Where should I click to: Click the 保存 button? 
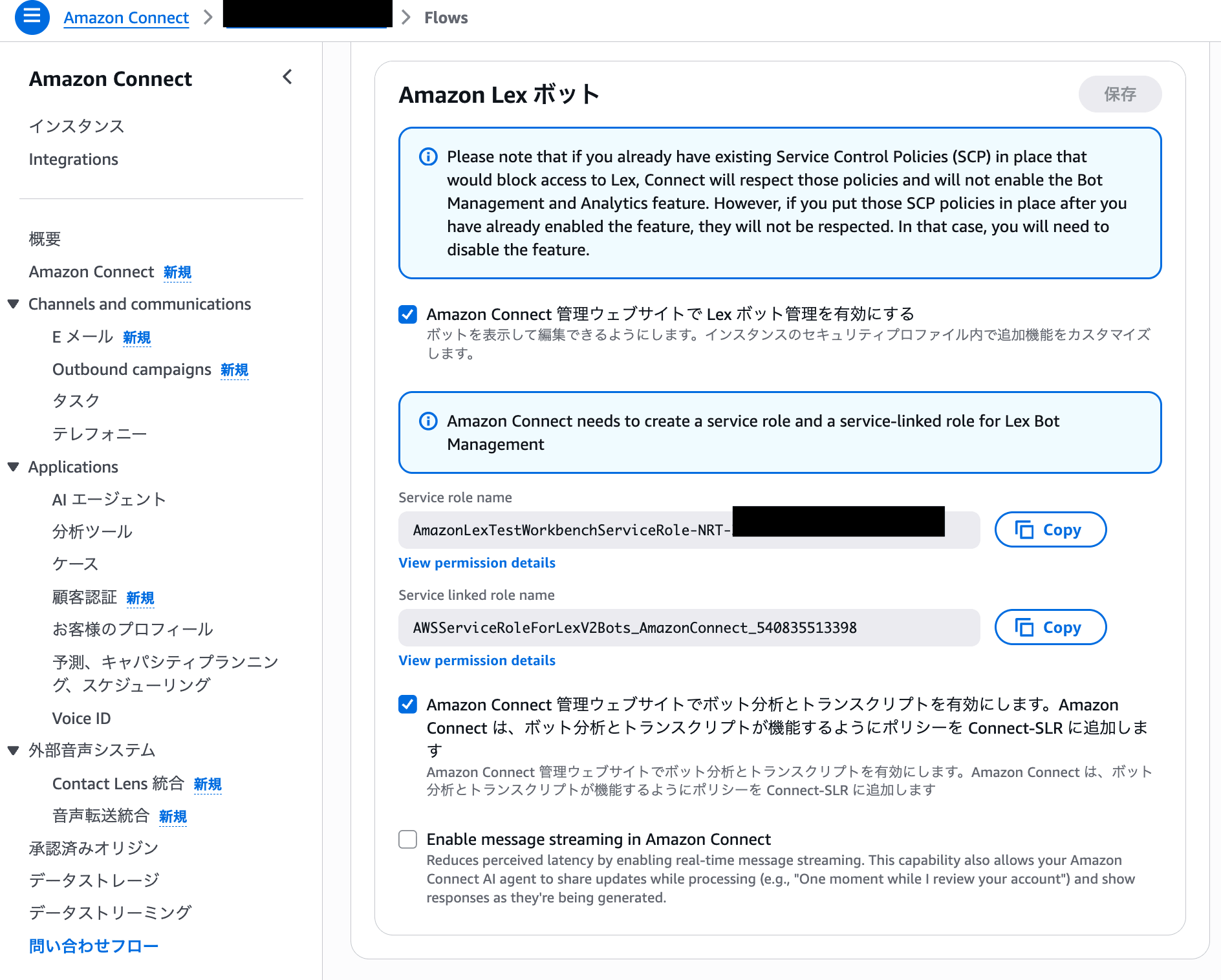click(x=1119, y=94)
